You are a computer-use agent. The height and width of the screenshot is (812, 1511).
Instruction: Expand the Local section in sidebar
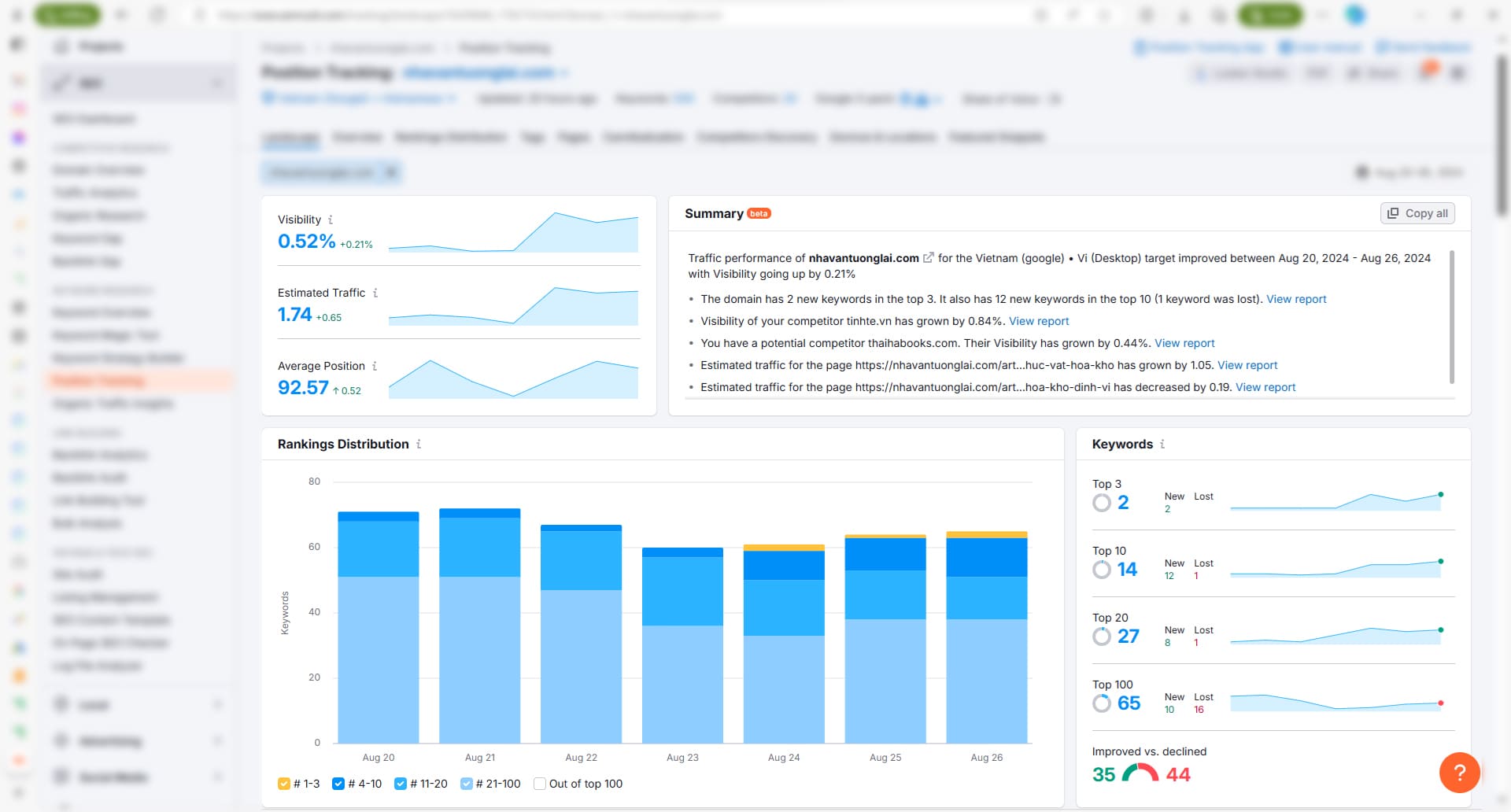(217, 704)
